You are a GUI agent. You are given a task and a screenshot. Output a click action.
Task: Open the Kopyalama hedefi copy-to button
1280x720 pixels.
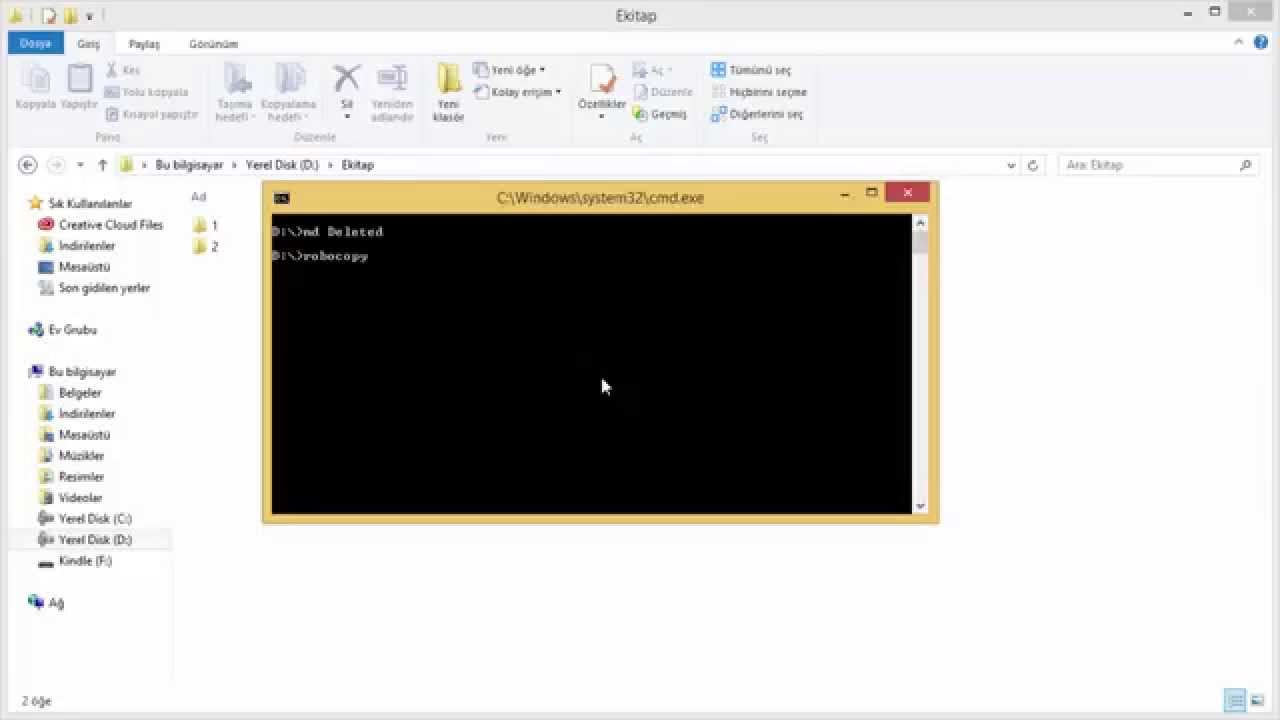tap(288, 92)
